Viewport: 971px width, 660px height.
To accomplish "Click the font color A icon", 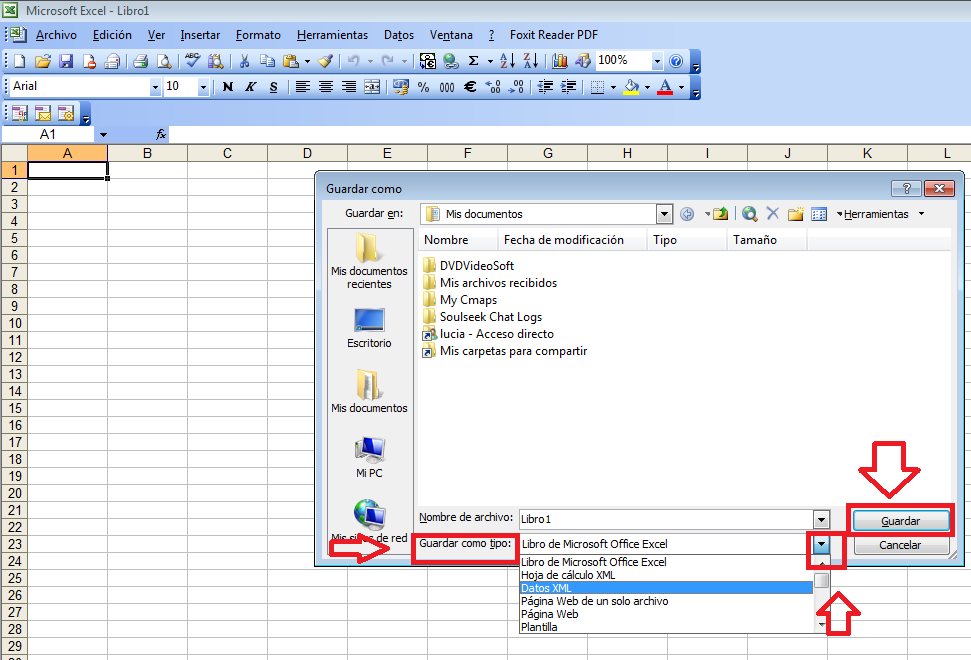I will [665, 87].
